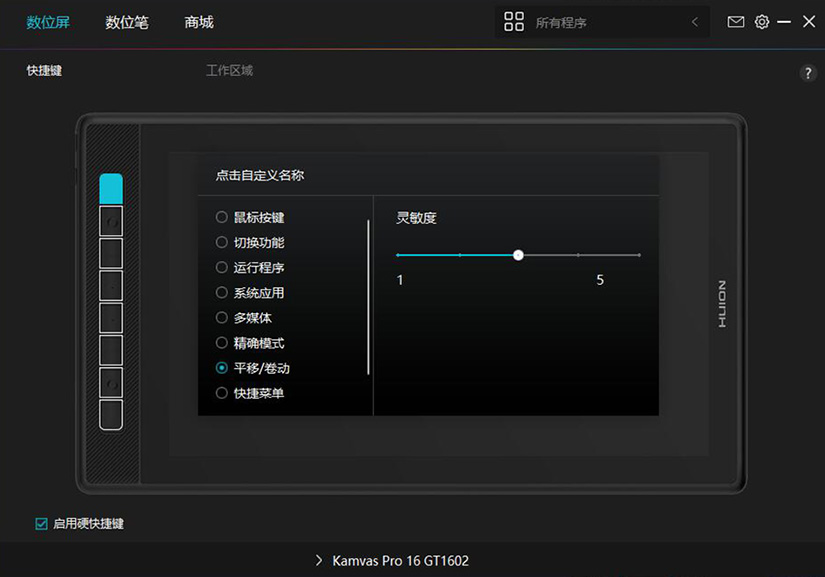The width and height of the screenshot is (825, 577).
Task: Open the 快捷键 sub-tab
Action: 44,70
